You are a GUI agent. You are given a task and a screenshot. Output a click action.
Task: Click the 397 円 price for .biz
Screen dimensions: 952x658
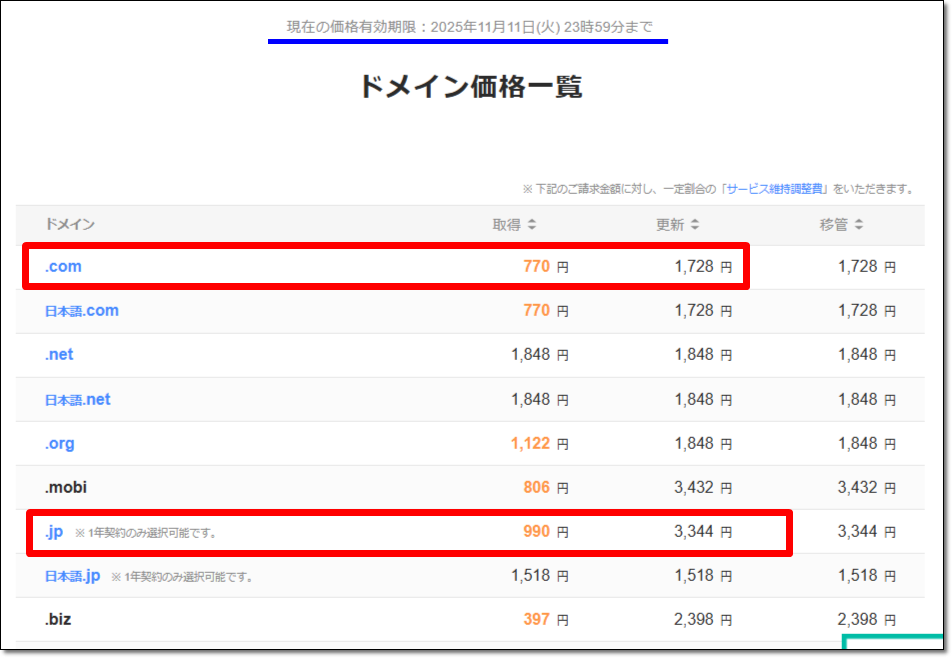545,620
